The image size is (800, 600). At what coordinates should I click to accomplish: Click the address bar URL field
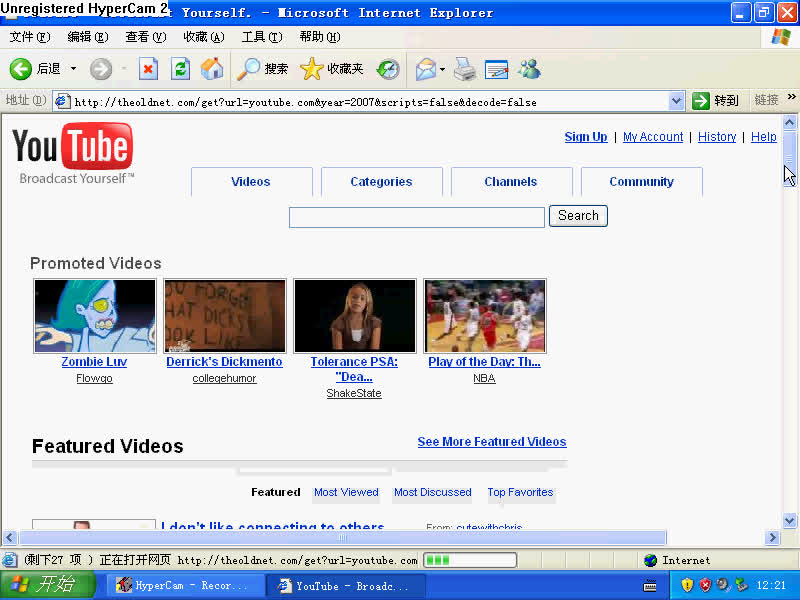tap(370, 102)
